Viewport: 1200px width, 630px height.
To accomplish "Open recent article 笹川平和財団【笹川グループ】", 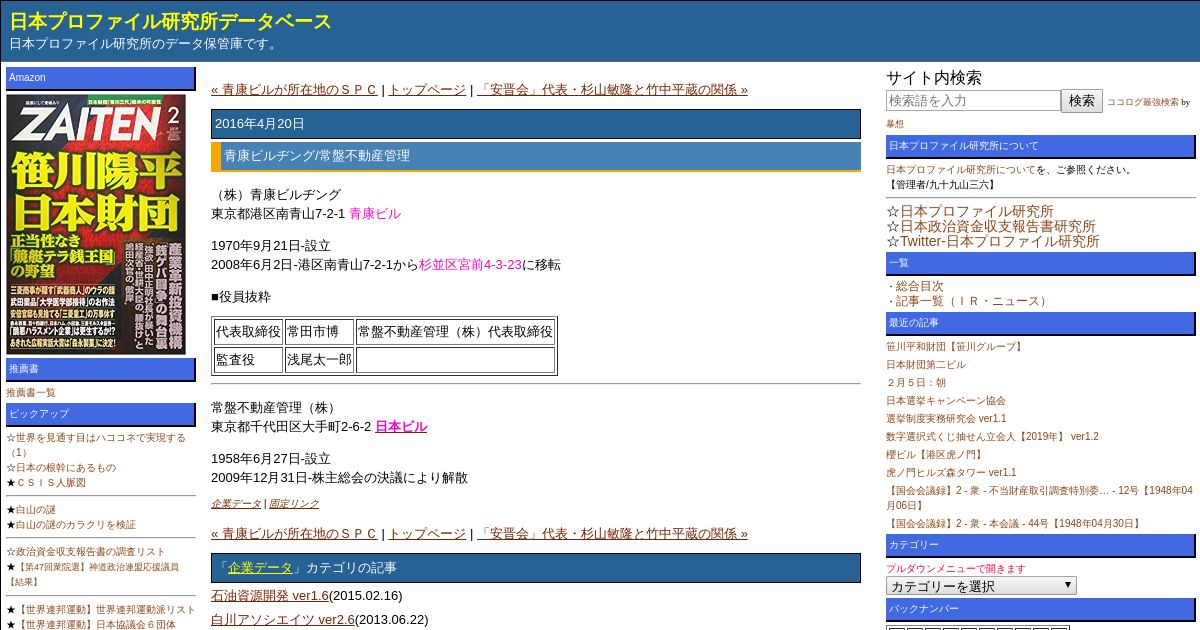I will 956,346.
